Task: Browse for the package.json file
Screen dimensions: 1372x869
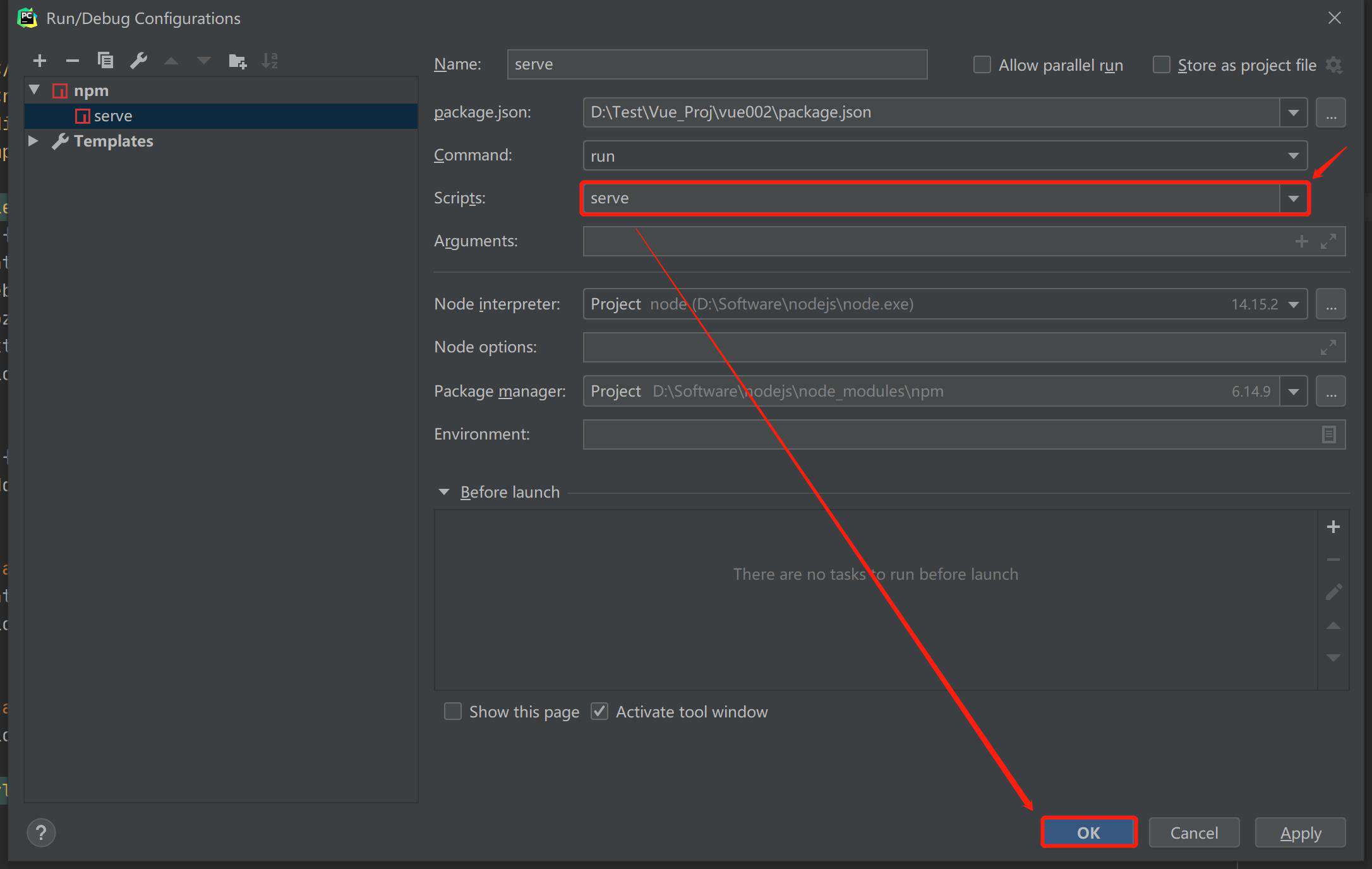Action: 1331,112
